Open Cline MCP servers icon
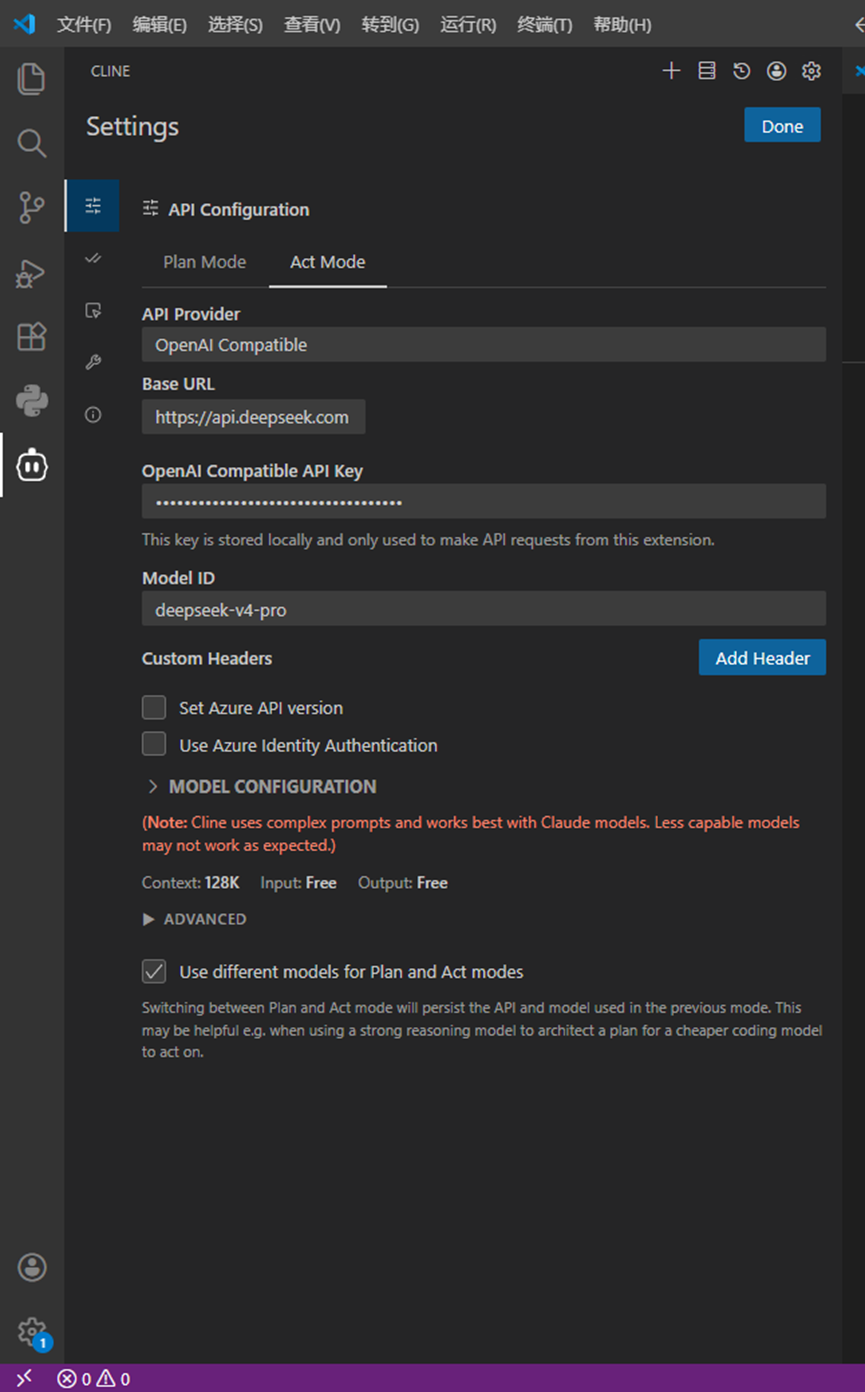This screenshot has width=865, height=1392. point(707,71)
